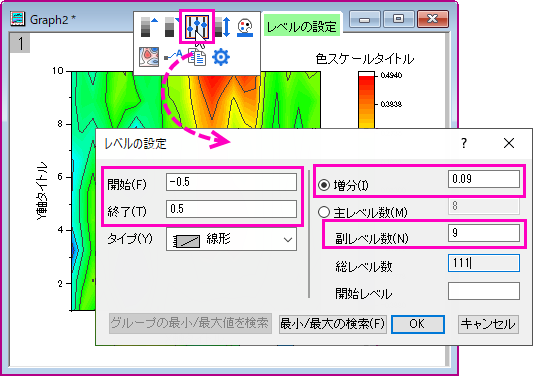533x376 pixels.
Task: Open Set Levels sliders icon
Action: (x=197, y=27)
